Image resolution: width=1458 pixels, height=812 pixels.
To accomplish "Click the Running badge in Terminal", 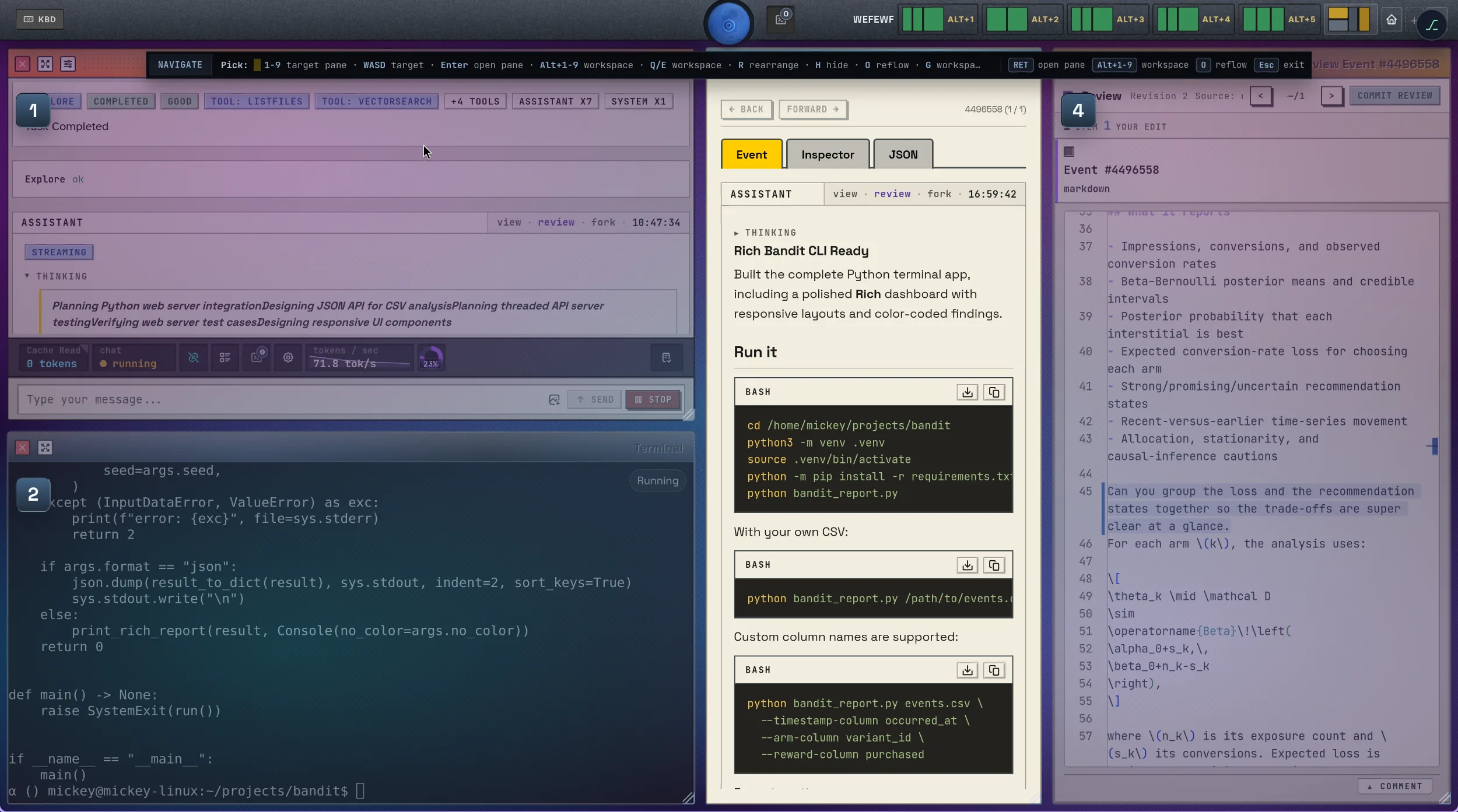I will tap(657, 481).
